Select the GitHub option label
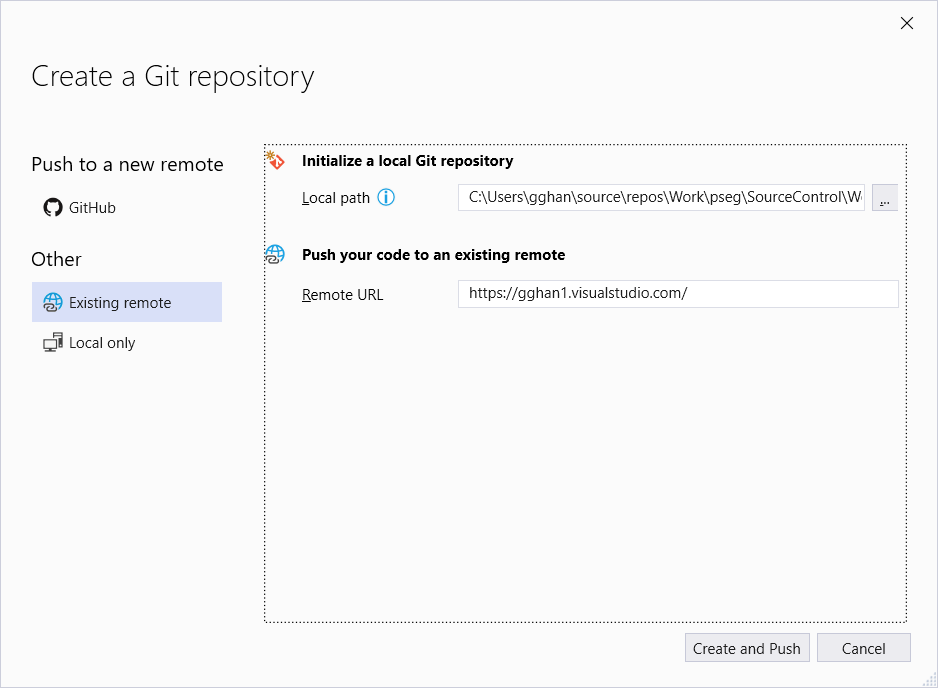 pyautogui.click(x=92, y=208)
